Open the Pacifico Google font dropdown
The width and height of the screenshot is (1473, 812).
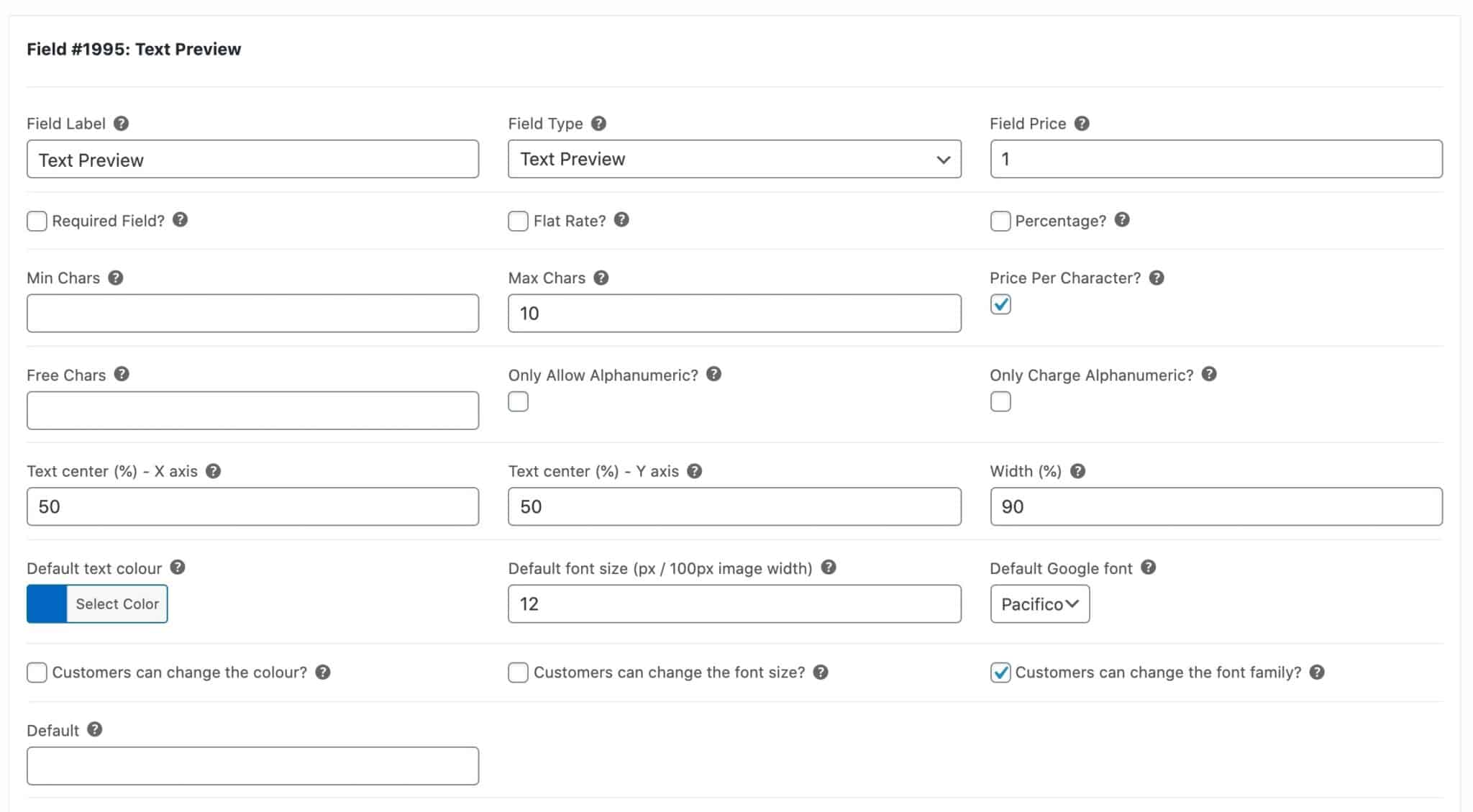point(1039,604)
